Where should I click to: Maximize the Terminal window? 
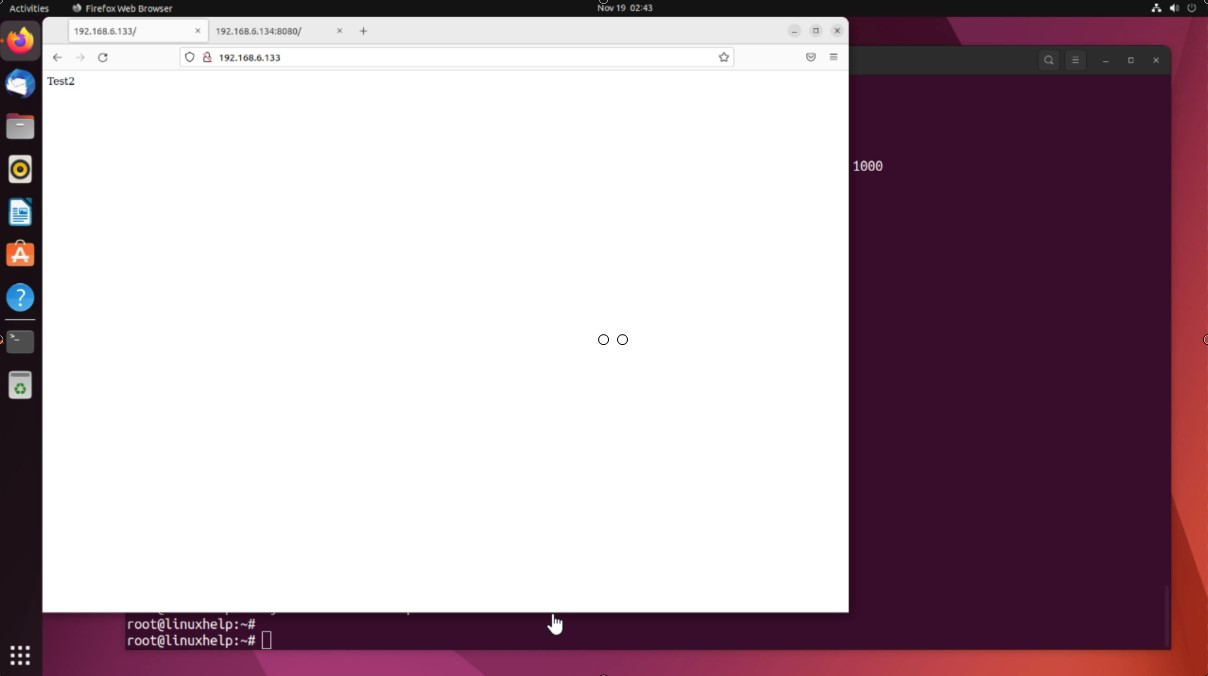click(1131, 60)
